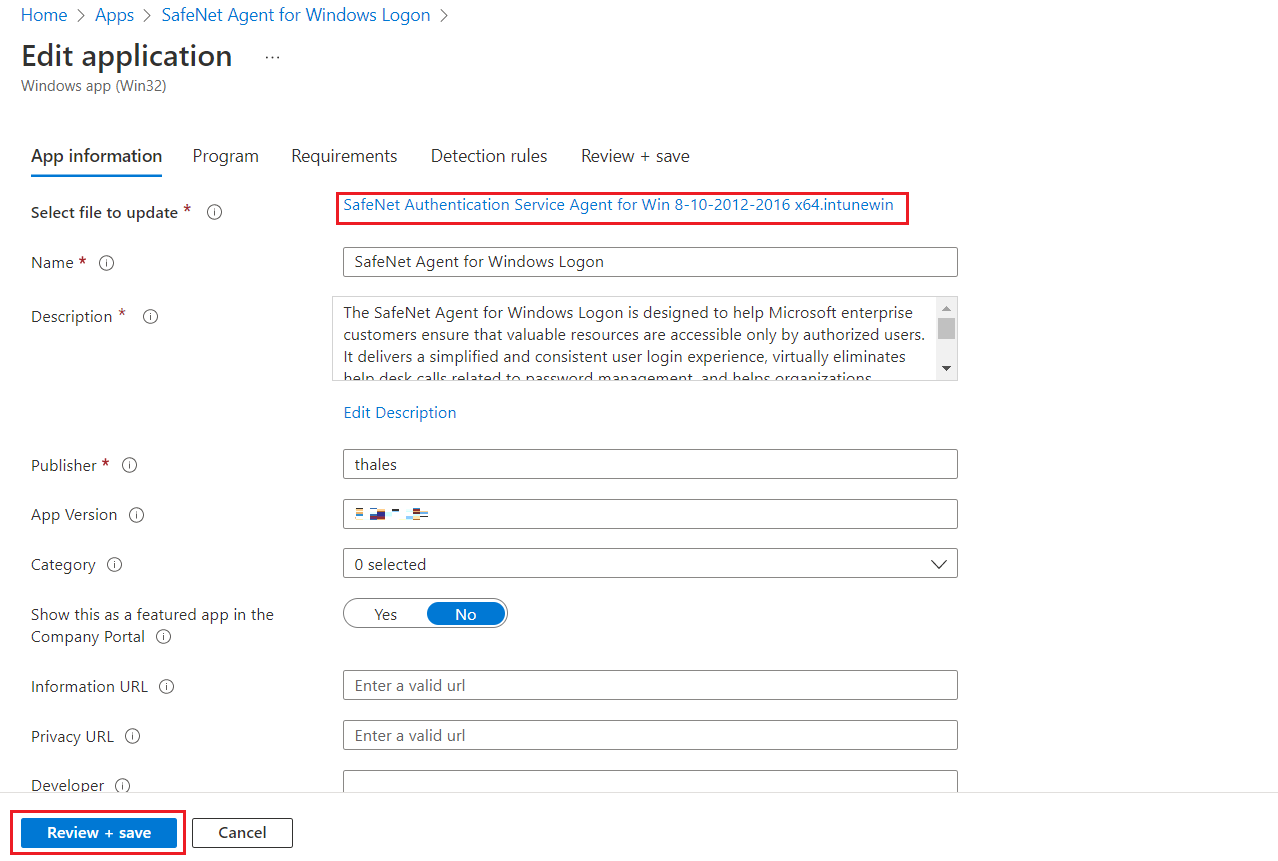Click Home breadcrumb link
This screenshot has height=861, width=1278.
[44, 15]
